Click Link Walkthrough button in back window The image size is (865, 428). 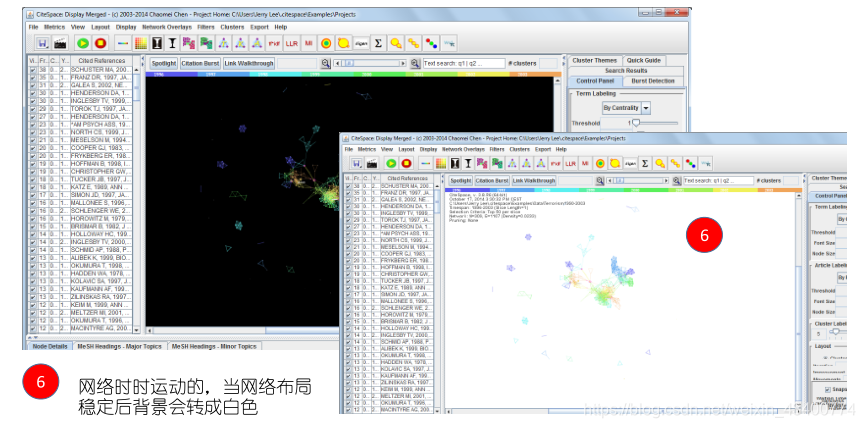[248, 63]
